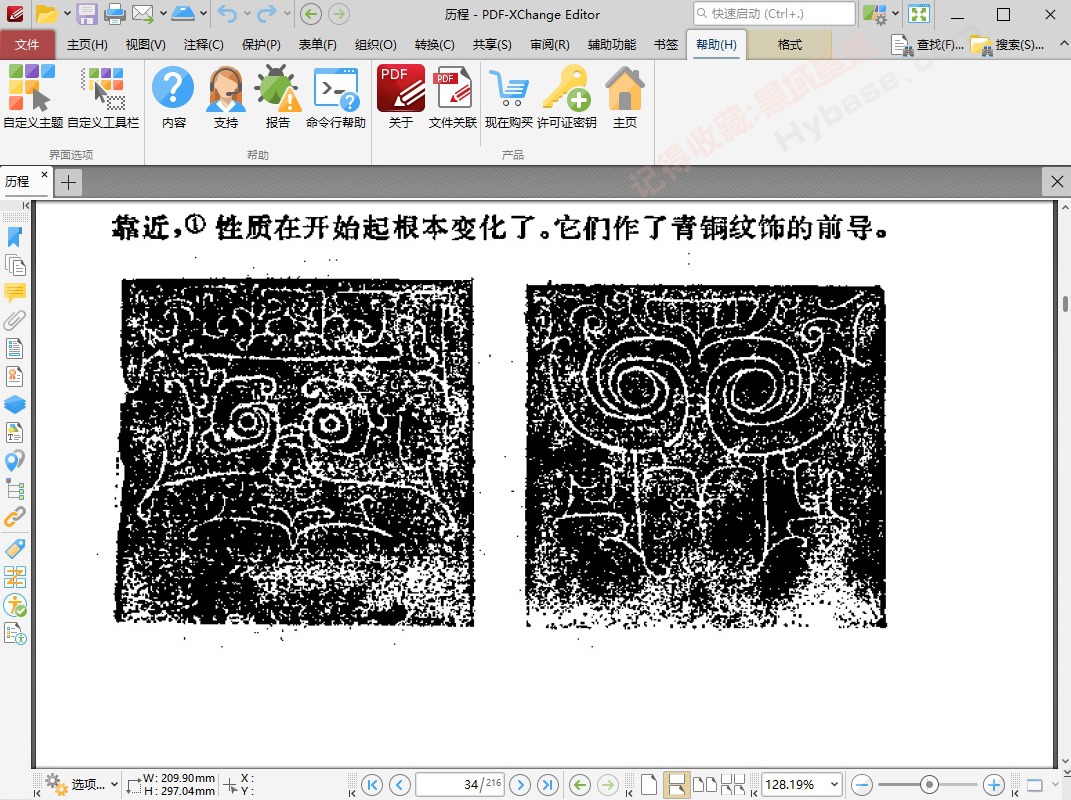This screenshot has width=1071, height=800.
Task: Click the 查找(F)... find button
Action: coord(928,45)
